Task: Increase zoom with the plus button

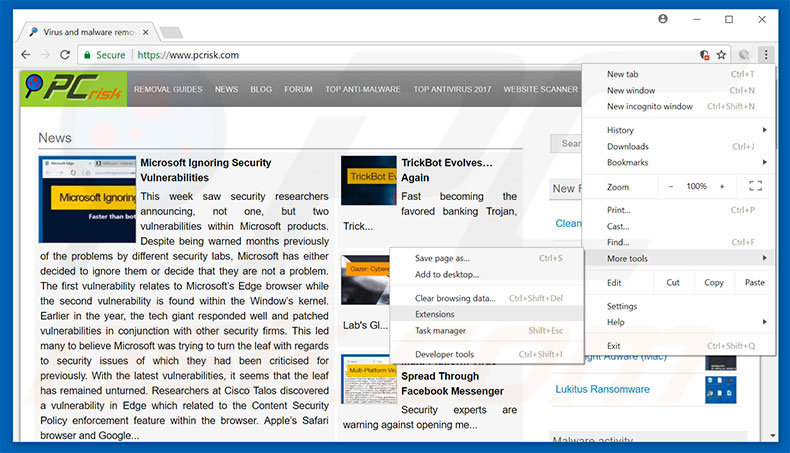Action: [x=722, y=186]
